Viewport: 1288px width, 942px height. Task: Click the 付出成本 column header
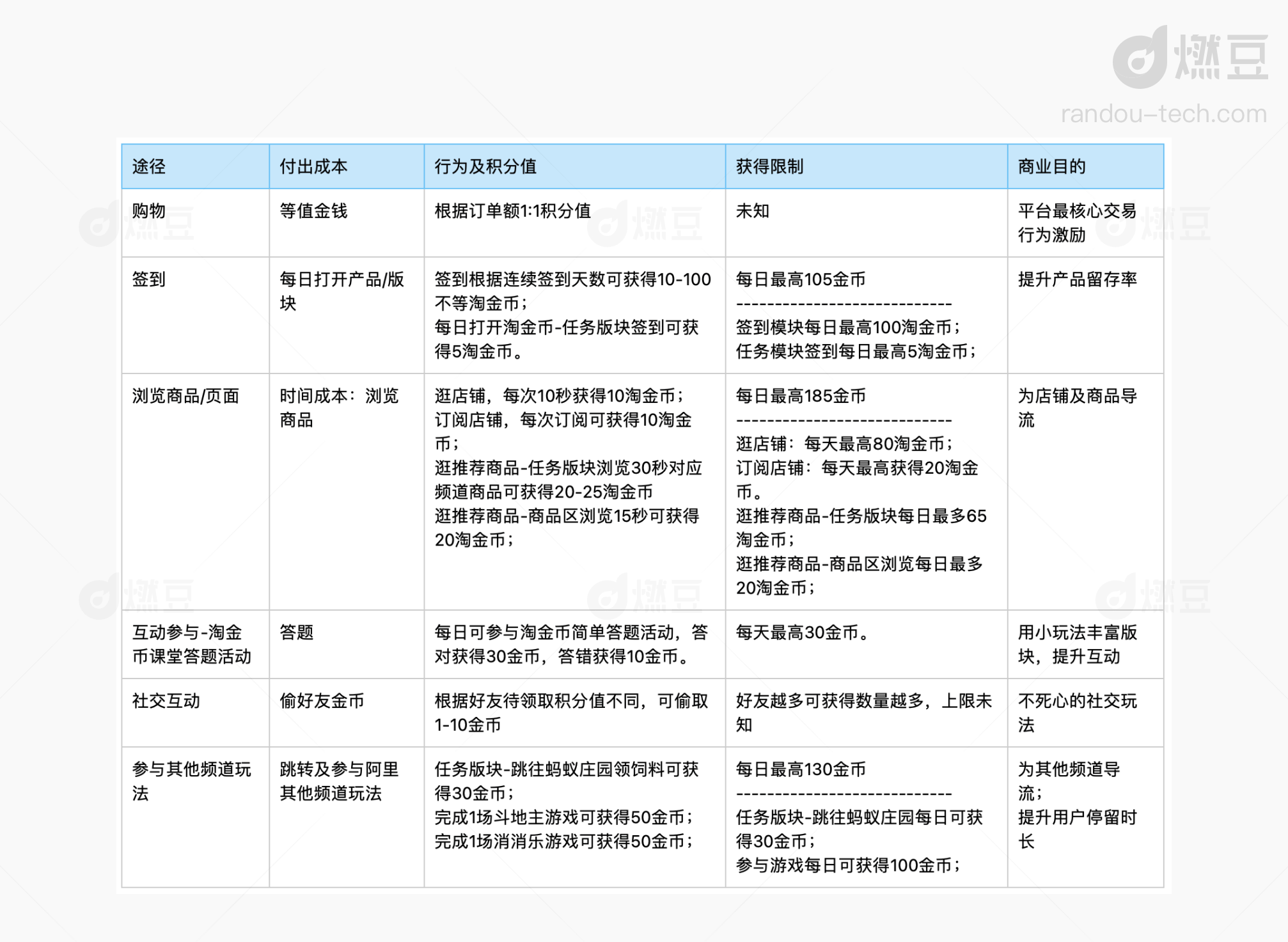coord(313,167)
